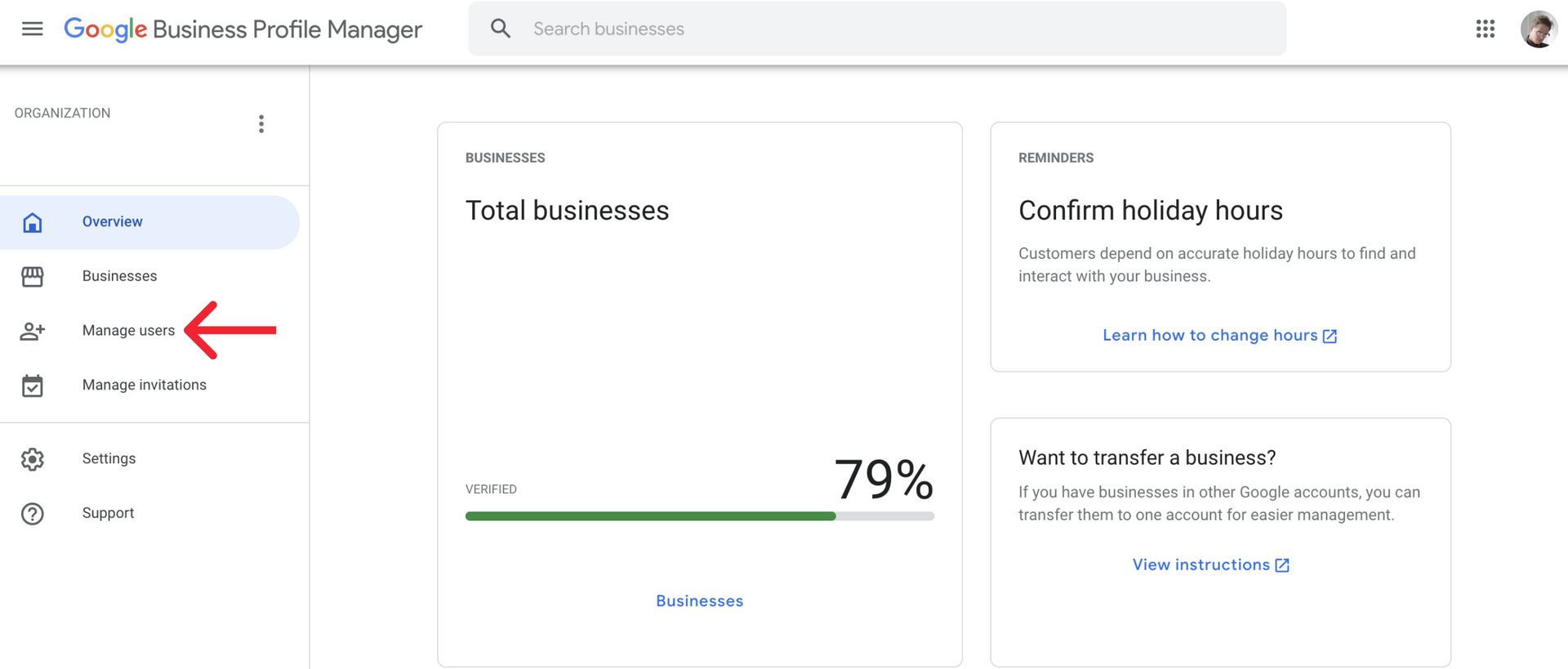Click the Settings gear icon
1568x669 pixels.
click(x=33, y=459)
